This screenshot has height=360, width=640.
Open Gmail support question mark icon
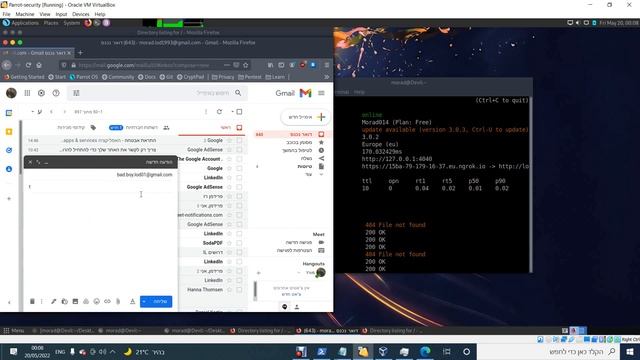click(x=56, y=93)
